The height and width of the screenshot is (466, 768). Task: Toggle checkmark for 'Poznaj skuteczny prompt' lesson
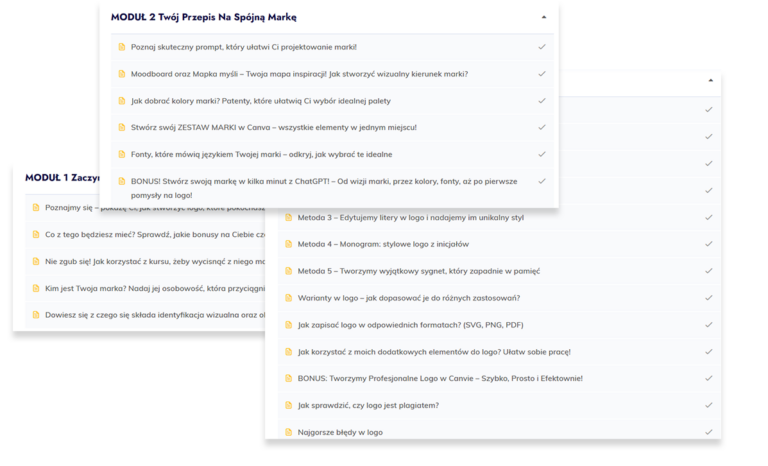pyautogui.click(x=541, y=47)
